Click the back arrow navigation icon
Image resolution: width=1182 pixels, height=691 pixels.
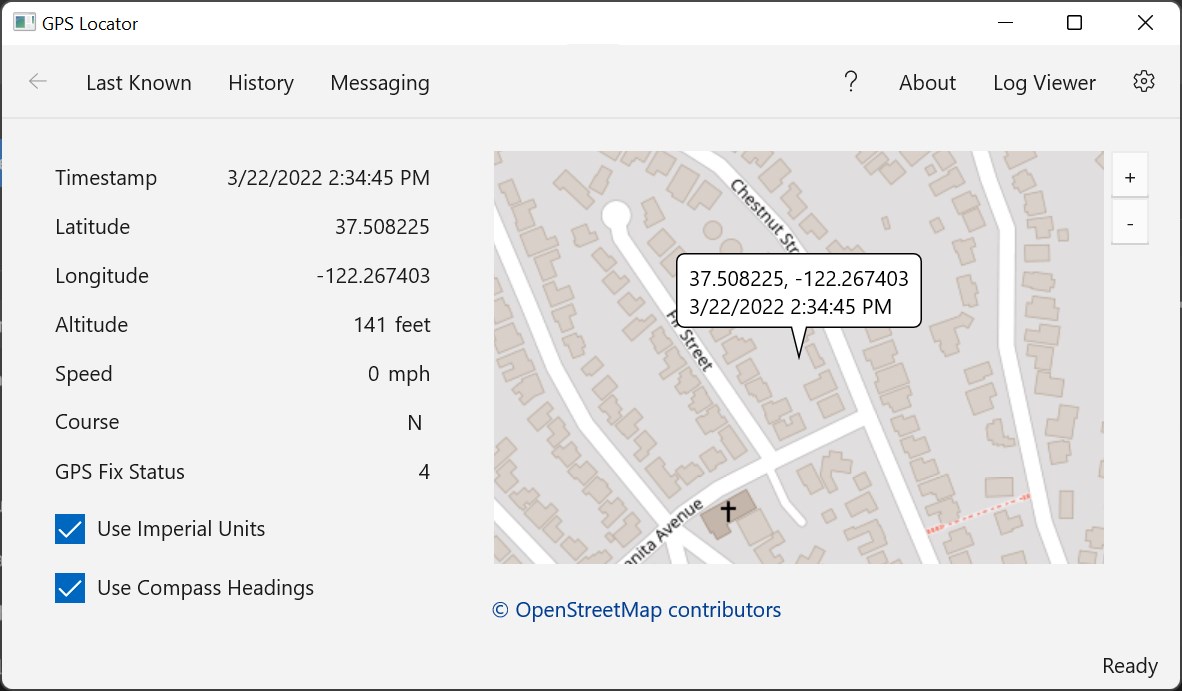pyautogui.click(x=38, y=82)
